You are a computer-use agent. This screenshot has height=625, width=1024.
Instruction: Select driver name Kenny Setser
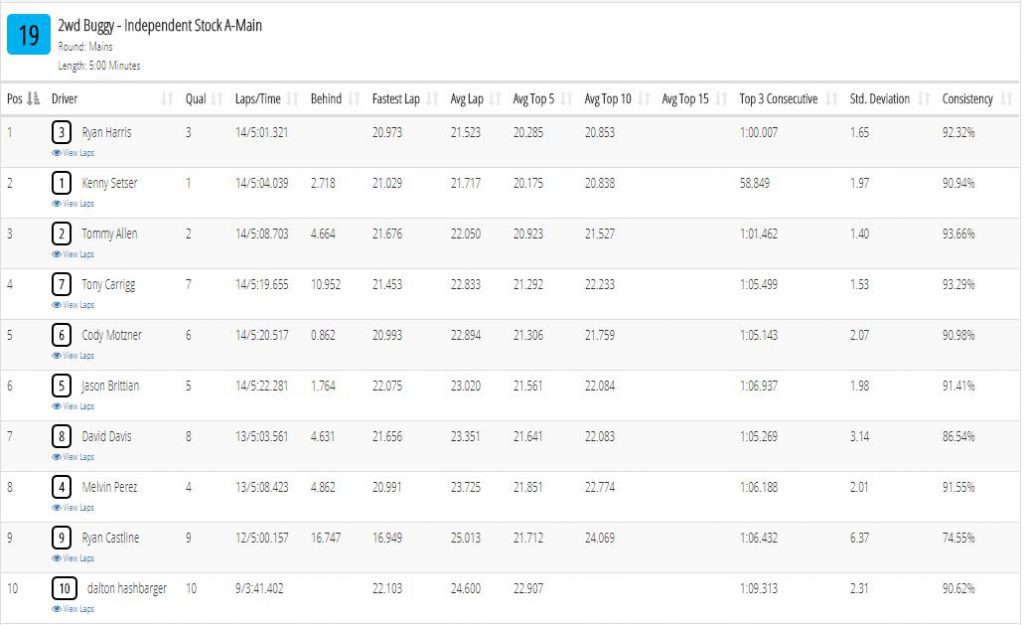pyautogui.click(x=110, y=183)
